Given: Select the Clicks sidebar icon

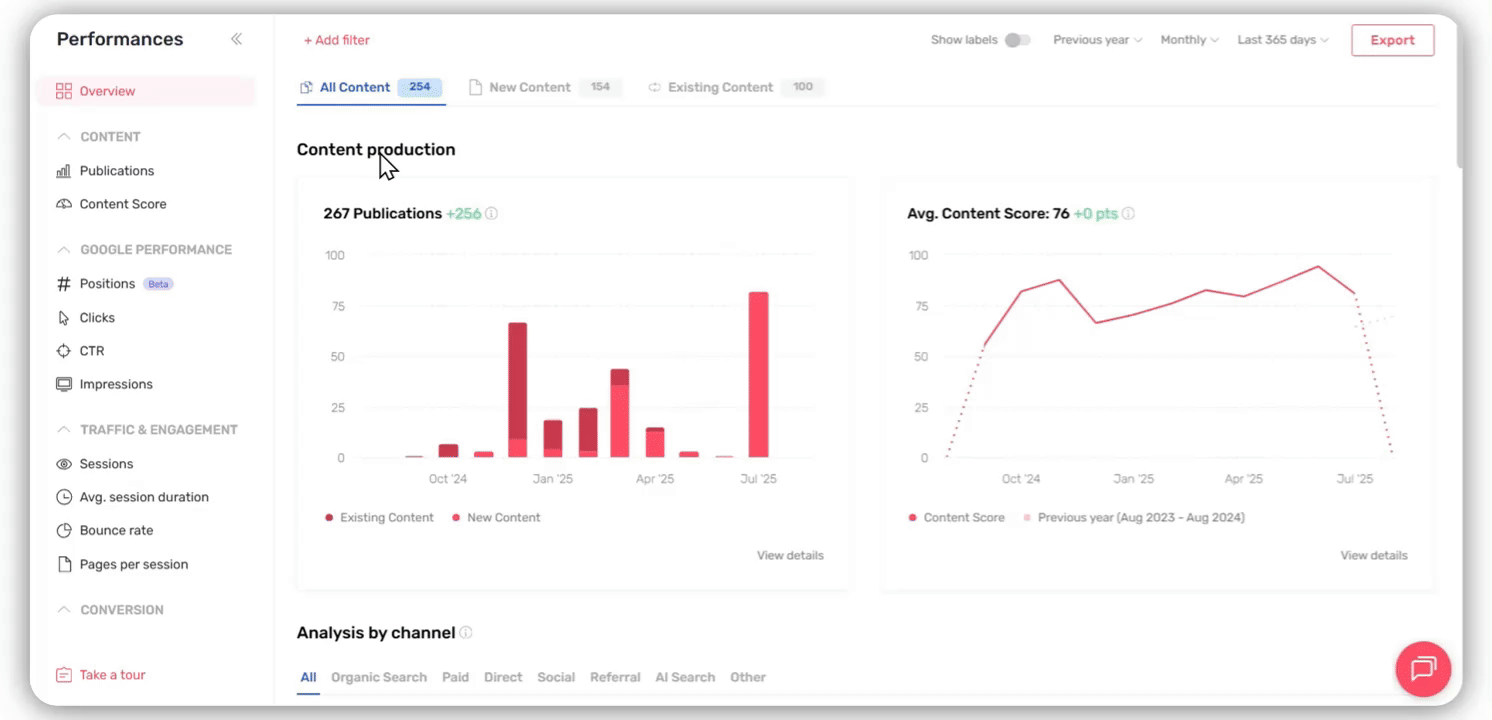Looking at the screenshot, I should [63, 317].
